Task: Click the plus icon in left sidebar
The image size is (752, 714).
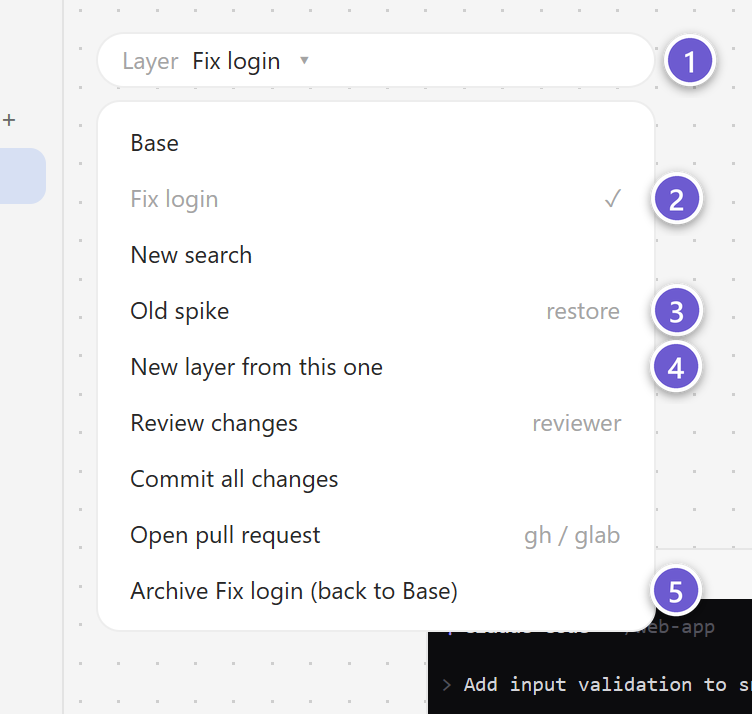Action: [9, 120]
